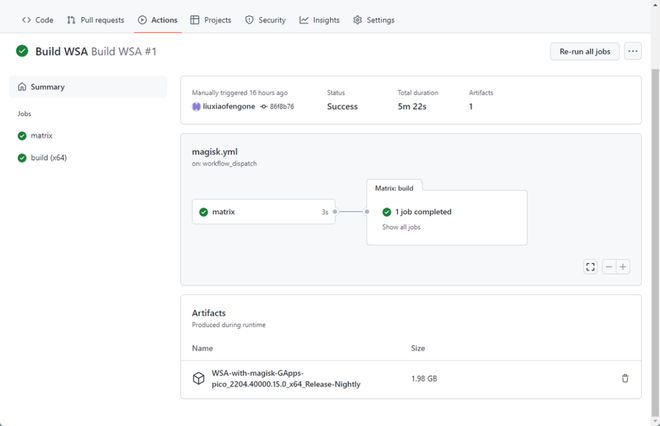
Task: Open the Insights tab
Action: click(x=320, y=20)
